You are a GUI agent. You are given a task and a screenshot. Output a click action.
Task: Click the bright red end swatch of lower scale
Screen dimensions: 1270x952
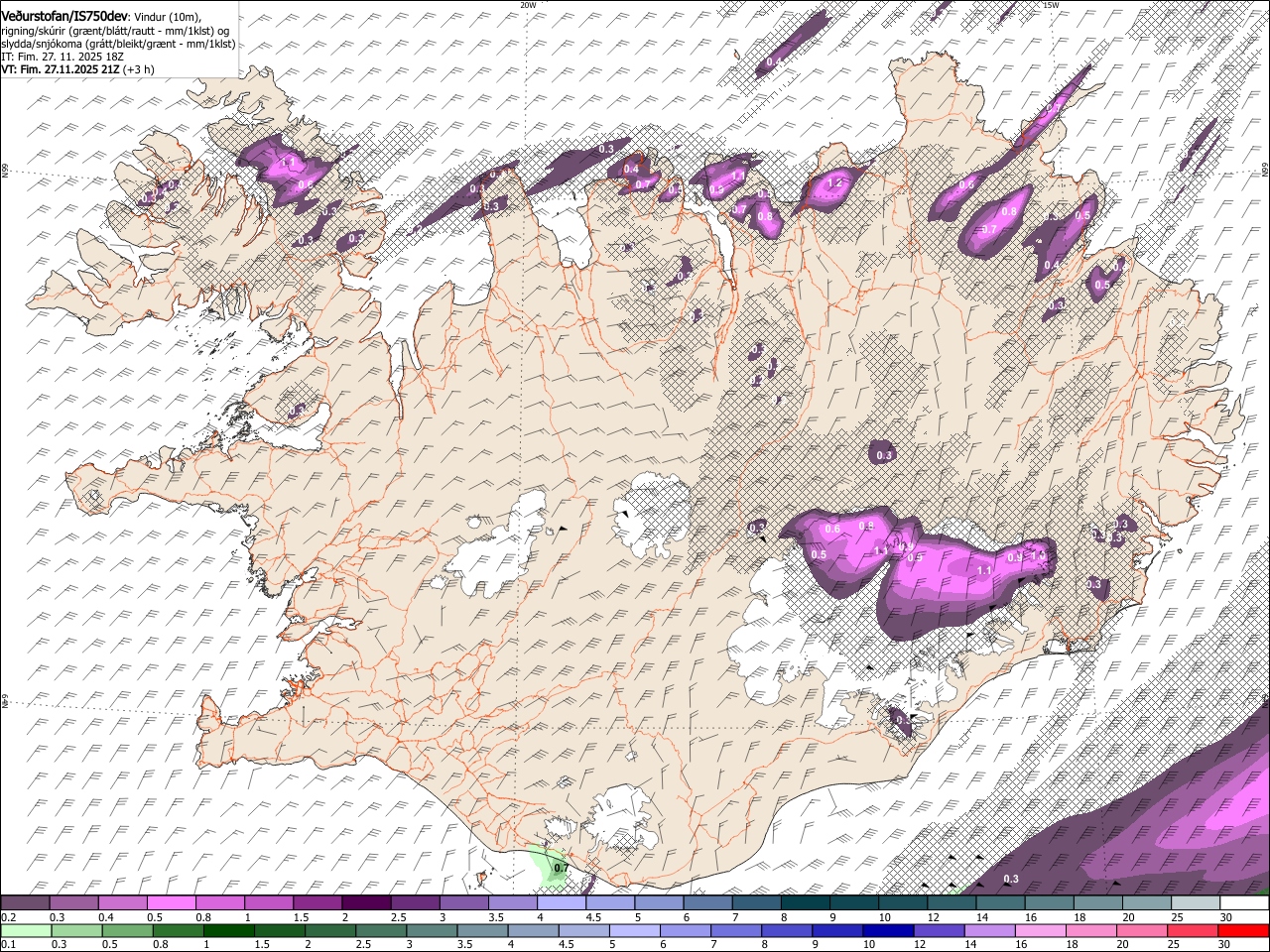click(x=1245, y=930)
